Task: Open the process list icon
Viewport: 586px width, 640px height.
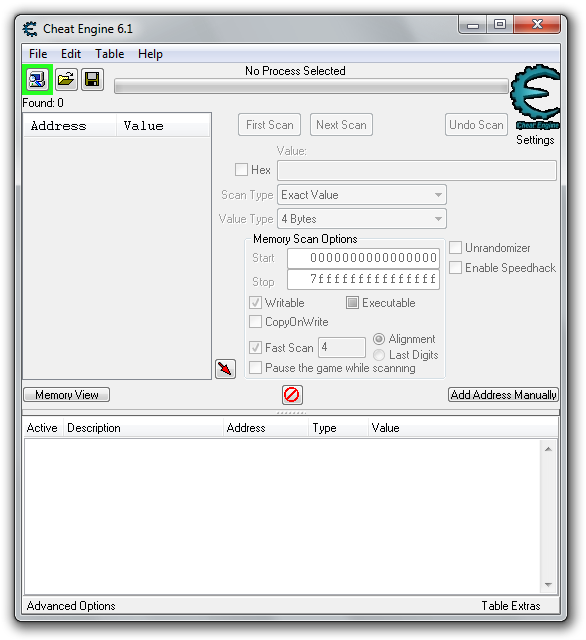Action: (37, 79)
